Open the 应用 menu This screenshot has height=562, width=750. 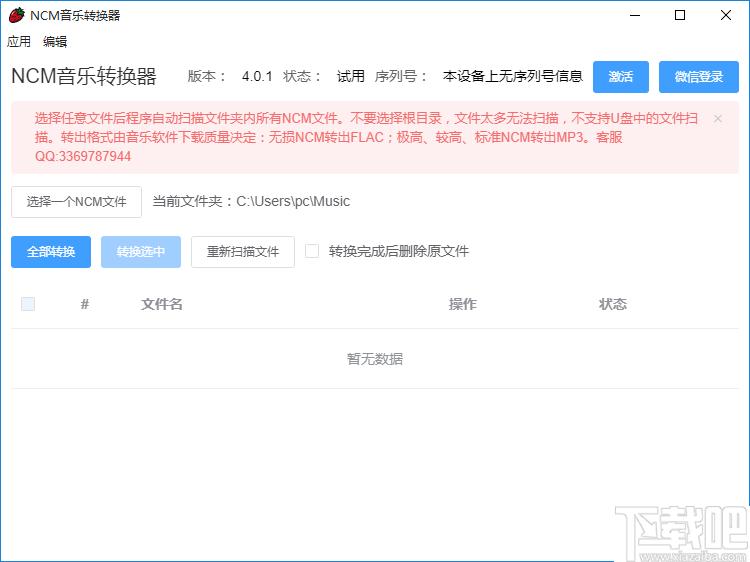coord(19,42)
